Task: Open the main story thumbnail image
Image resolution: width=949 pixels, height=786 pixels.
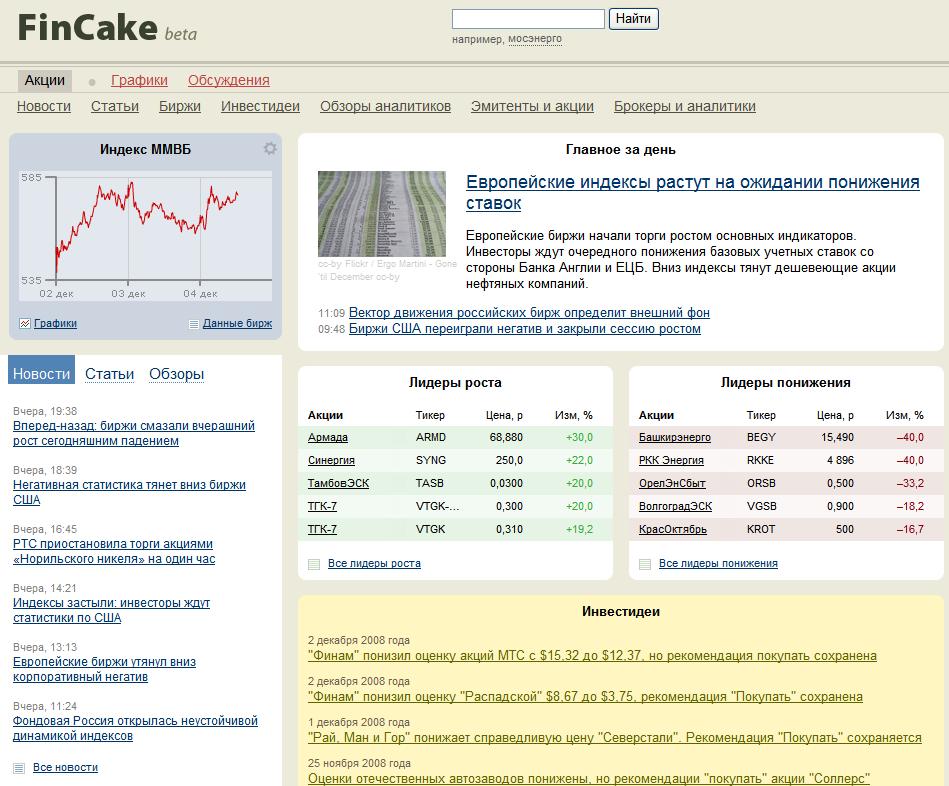Action: coord(381,213)
